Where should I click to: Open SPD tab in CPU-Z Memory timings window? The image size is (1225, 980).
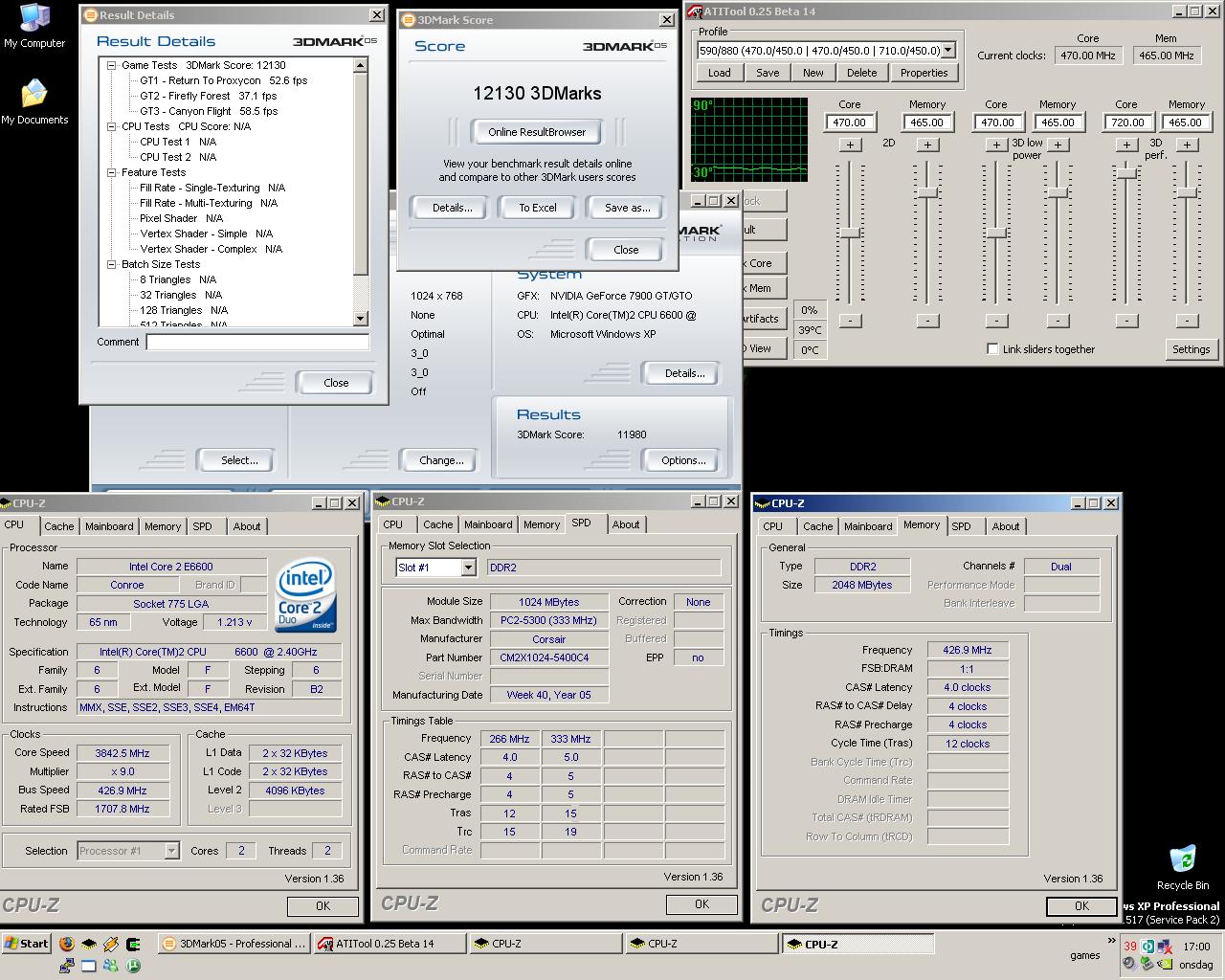tap(961, 526)
